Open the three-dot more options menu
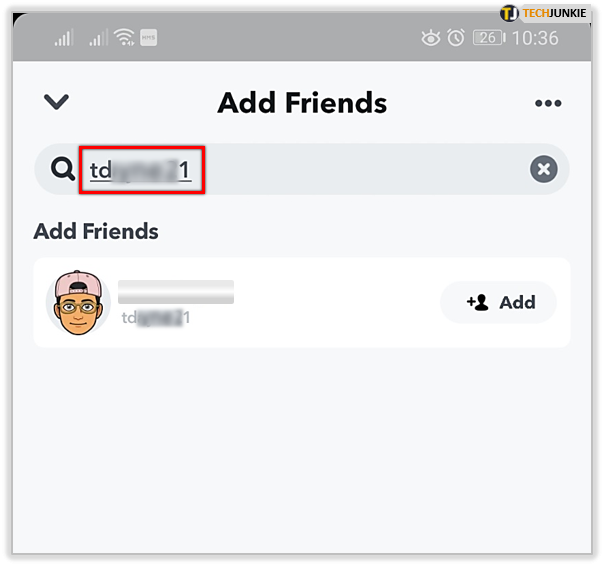This screenshot has height=566, width=604. 548,103
